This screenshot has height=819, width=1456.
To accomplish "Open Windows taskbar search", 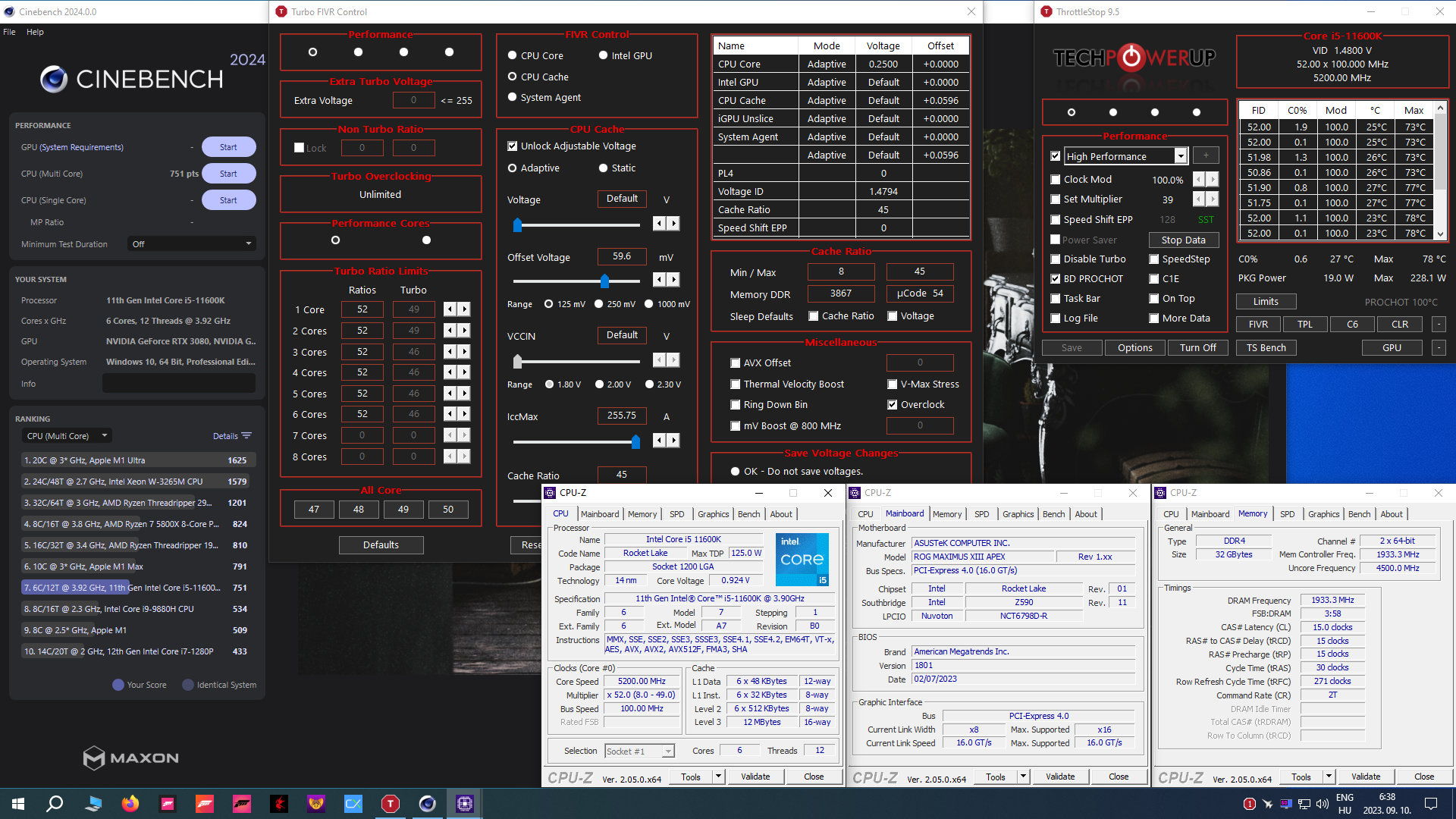I will 55,803.
